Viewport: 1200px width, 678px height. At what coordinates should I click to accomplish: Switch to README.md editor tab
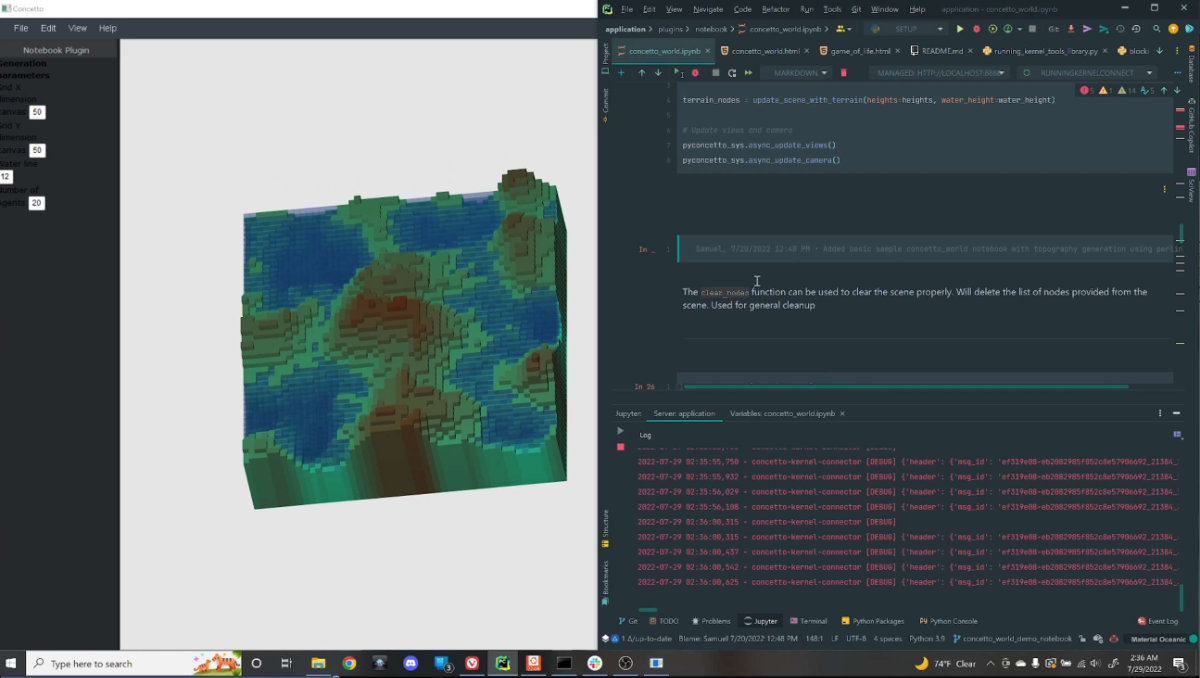pyautogui.click(x=935, y=50)
